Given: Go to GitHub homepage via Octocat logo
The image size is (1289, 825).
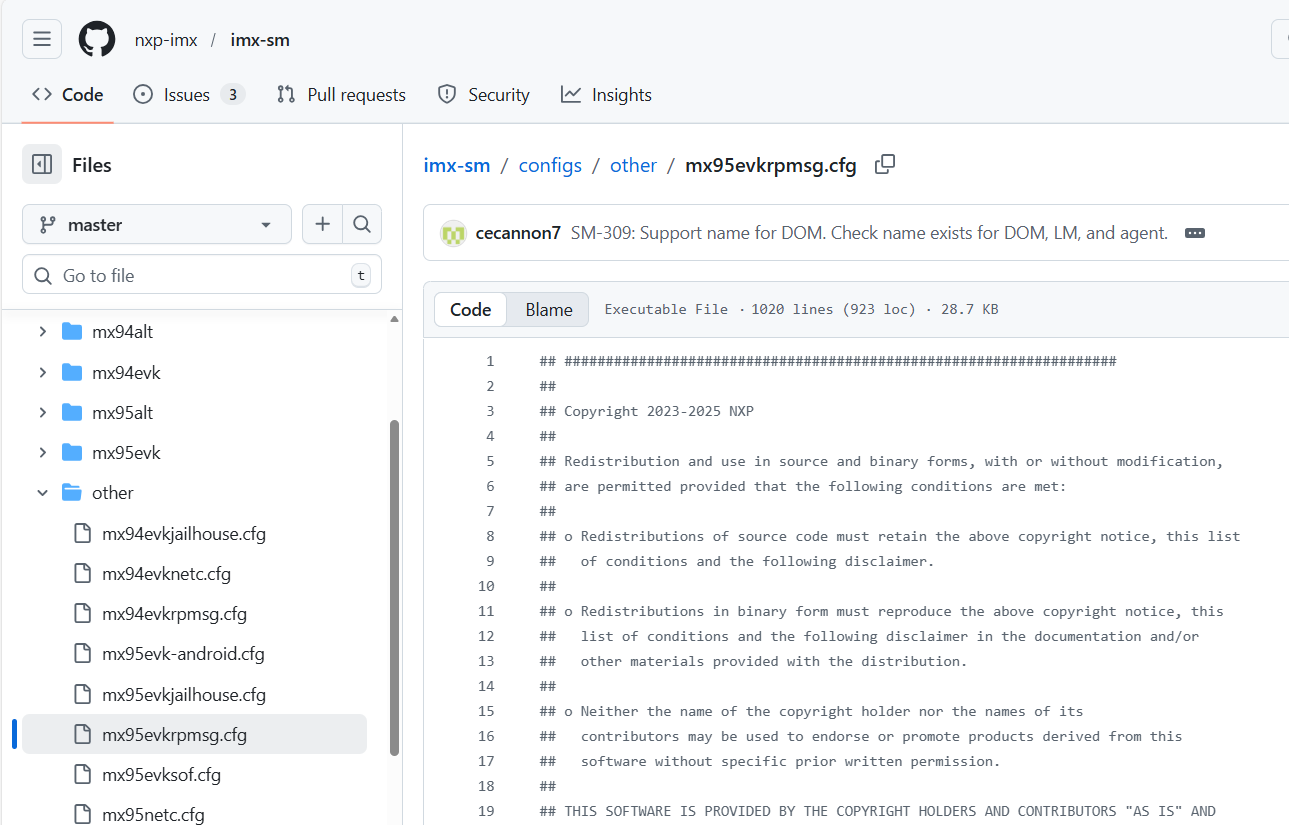Looking at the screenshot, I should pos(97,40).
